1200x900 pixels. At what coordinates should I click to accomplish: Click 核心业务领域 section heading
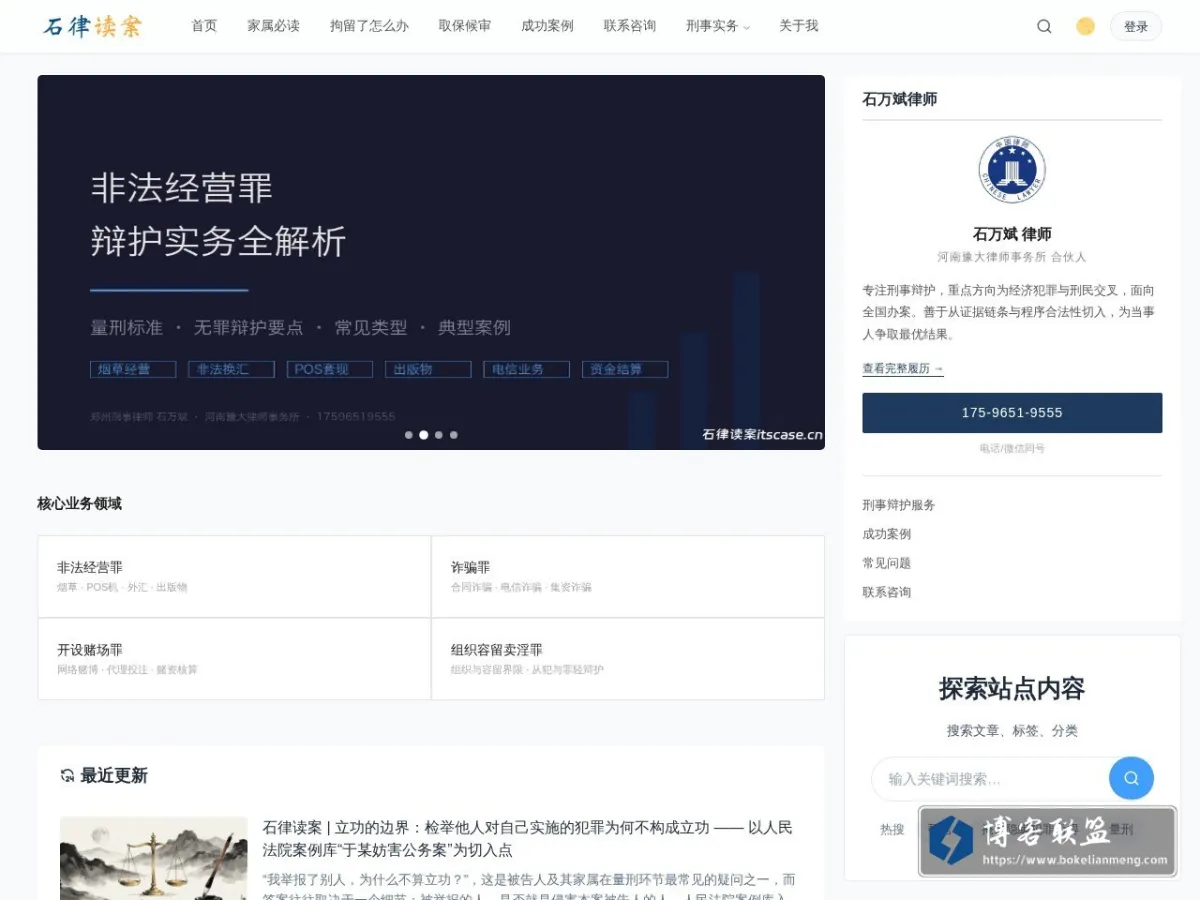pyautogui.click(x=80, y=503)
